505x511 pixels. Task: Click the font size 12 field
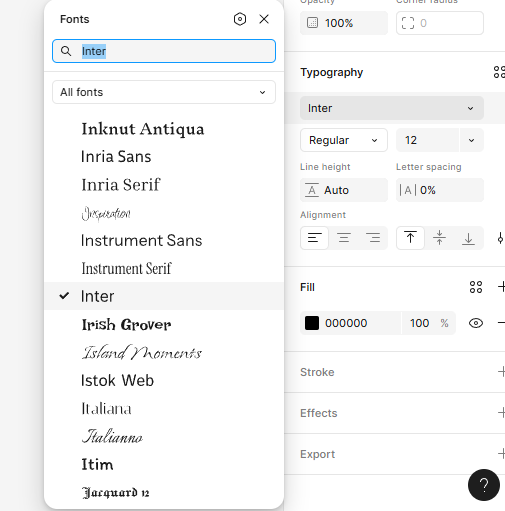[427, 140]
